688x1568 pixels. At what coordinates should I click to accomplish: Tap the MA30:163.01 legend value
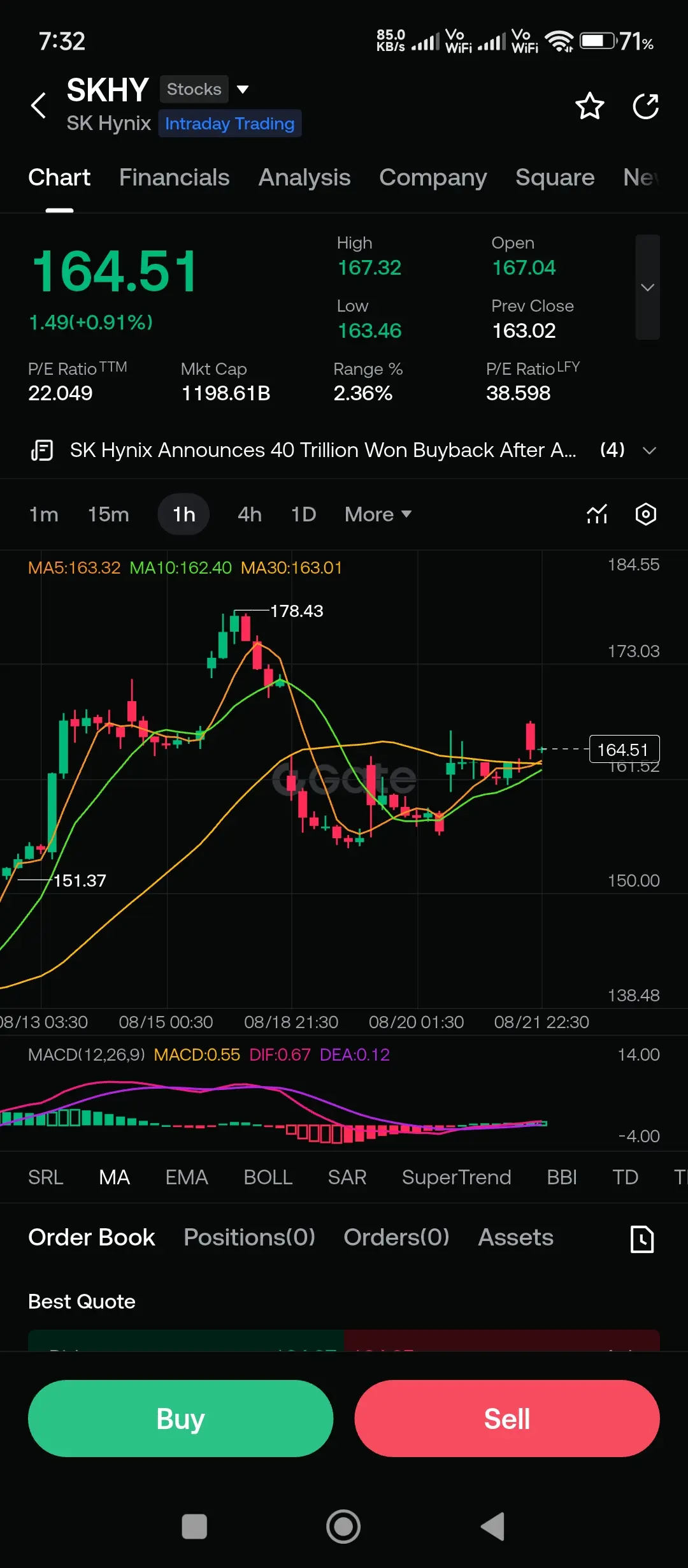(292, 567)
